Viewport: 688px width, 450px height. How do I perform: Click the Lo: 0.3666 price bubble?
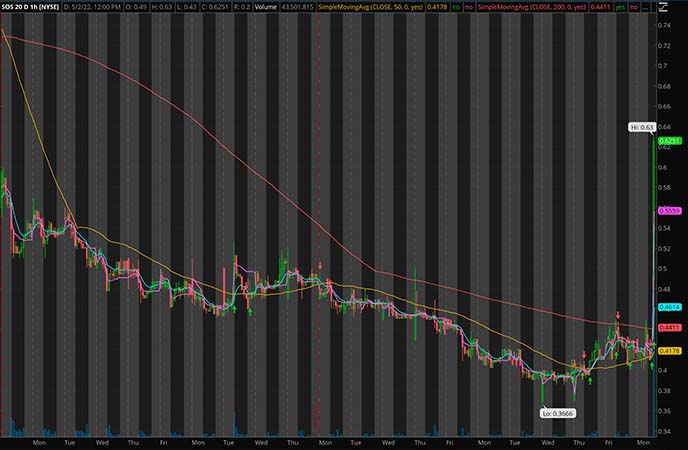557,413
